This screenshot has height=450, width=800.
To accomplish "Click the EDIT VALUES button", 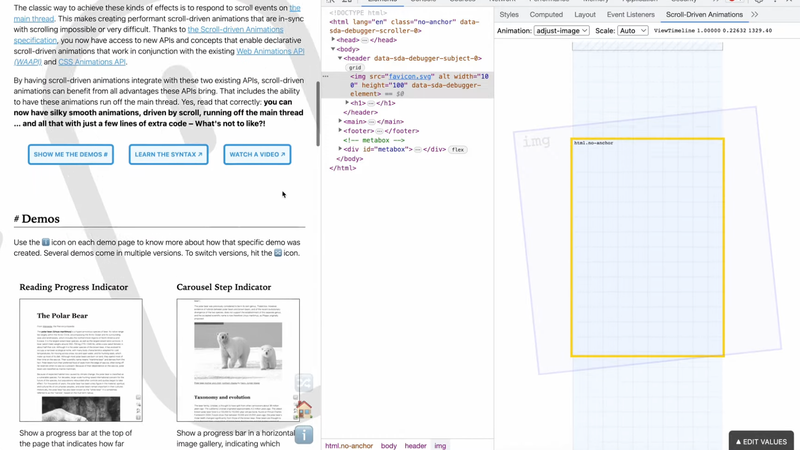I will point(761,441).
